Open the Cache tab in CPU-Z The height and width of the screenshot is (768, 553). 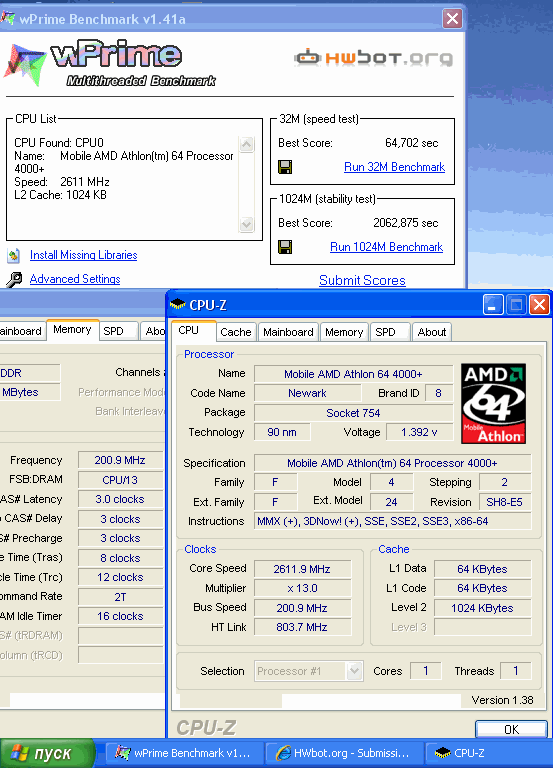click(236, 332)
